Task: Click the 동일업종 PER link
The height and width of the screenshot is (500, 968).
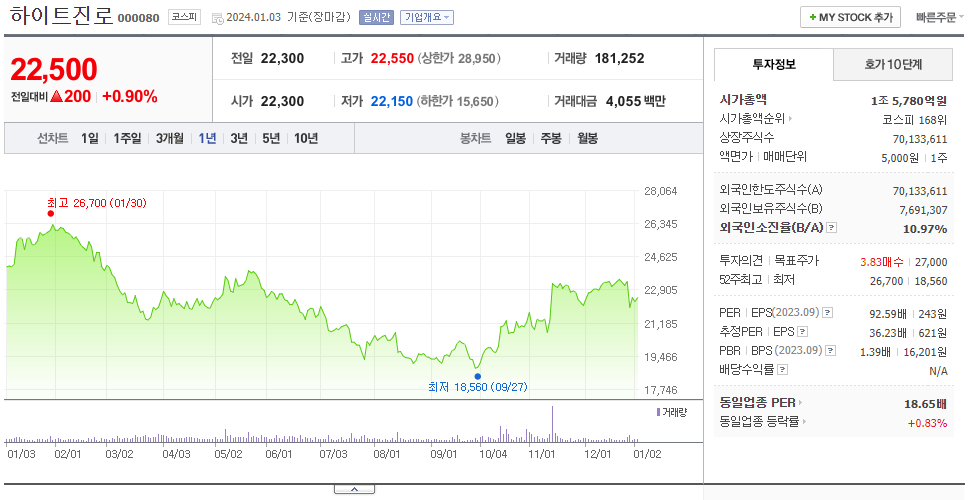Action: click(758, 403)
